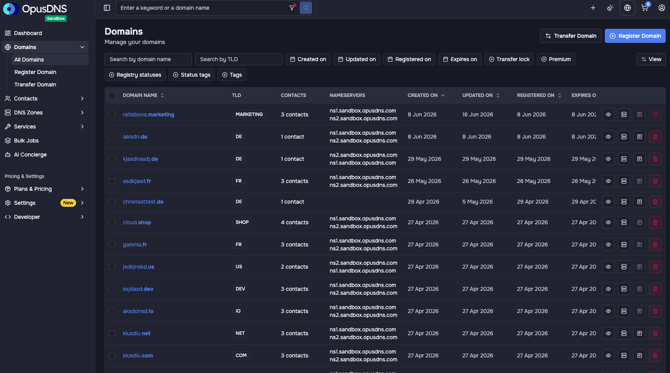Open nameserver icon for ratisbona.marketing row
This screenshot has height=373, width=670.
coord(624,115)
